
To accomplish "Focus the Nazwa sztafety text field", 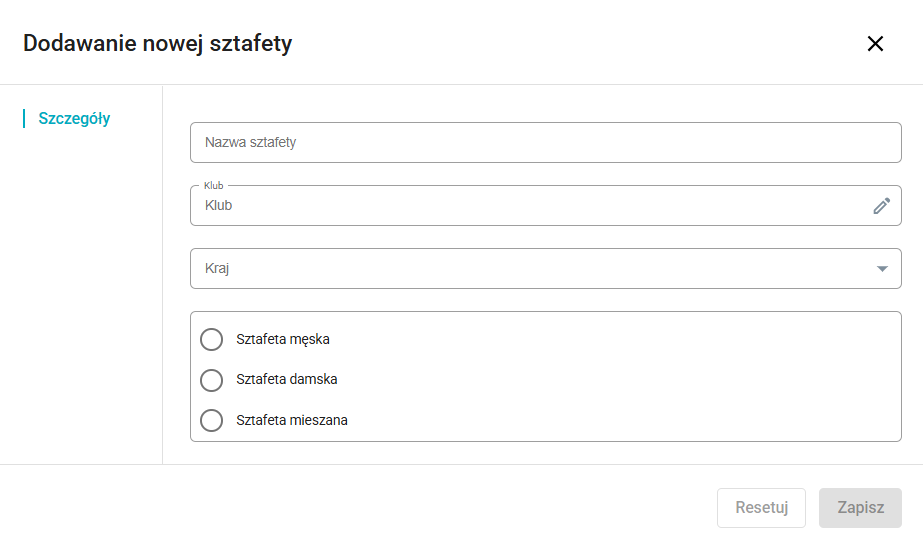I will (545, 142).
